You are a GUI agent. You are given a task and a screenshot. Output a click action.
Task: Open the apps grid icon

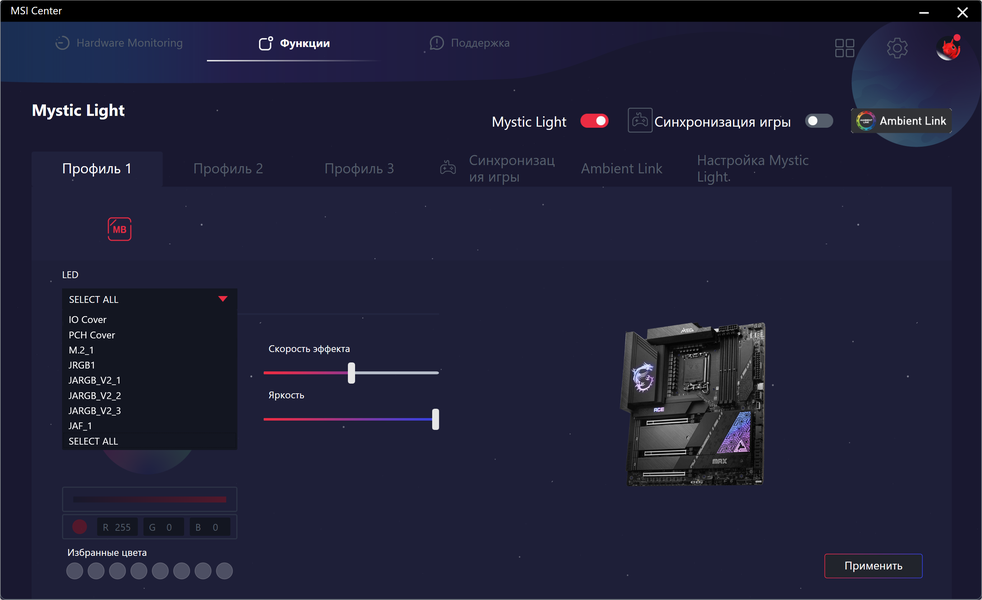pos(844,48)
